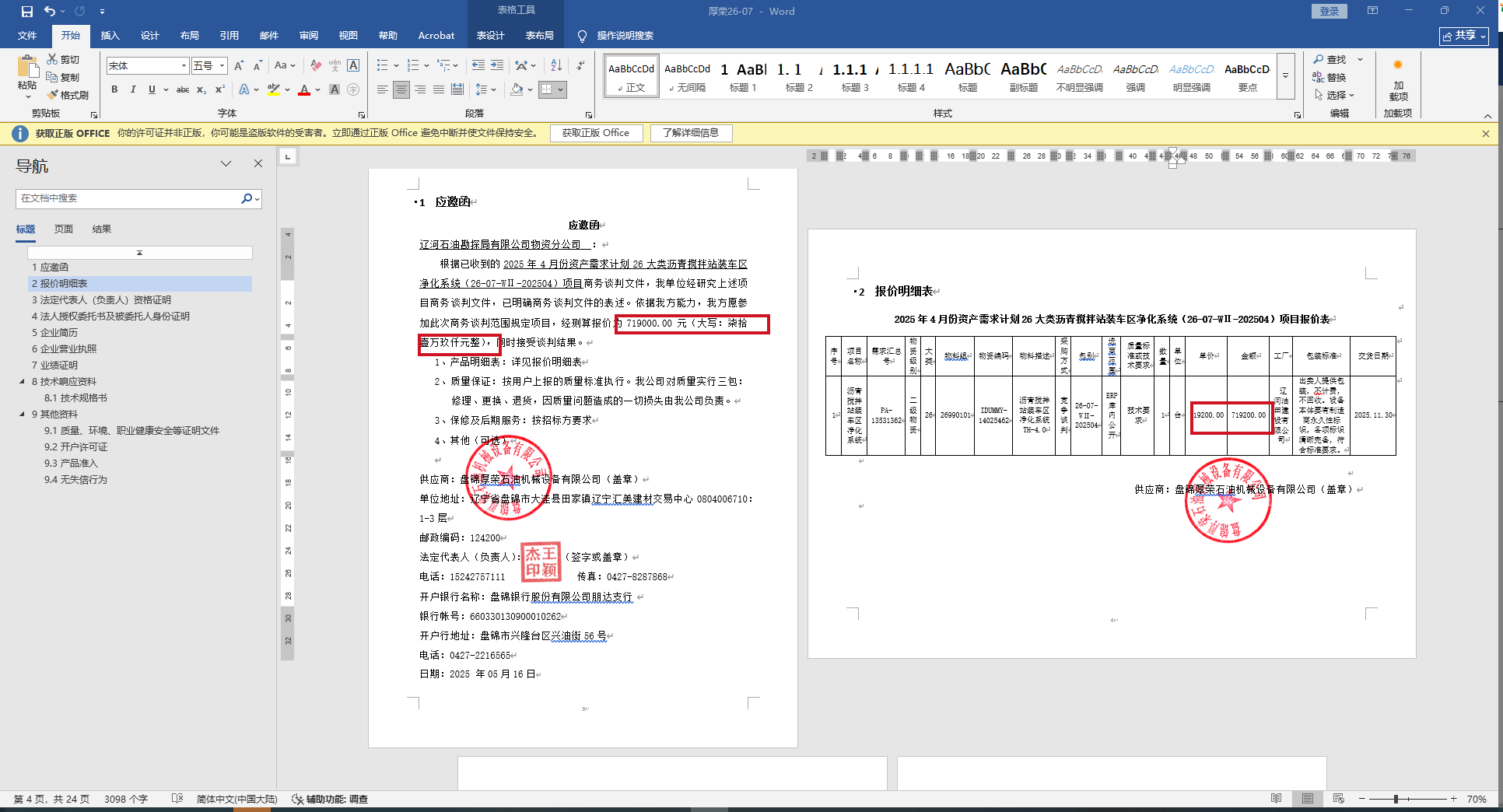This screenshot has width=1503, height=812.
Task: Apply the 标题 1 heading style
Action: pyautogui.click(x=743, y=76)
